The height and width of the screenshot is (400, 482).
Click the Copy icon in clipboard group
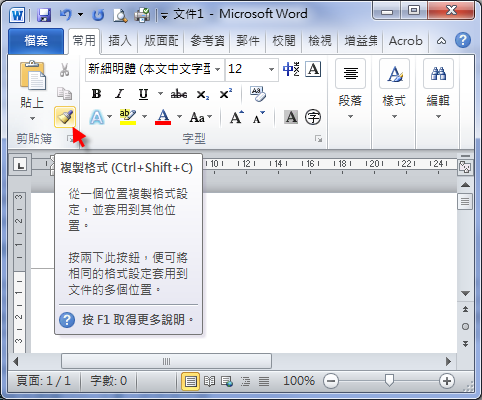coord(64,94)
